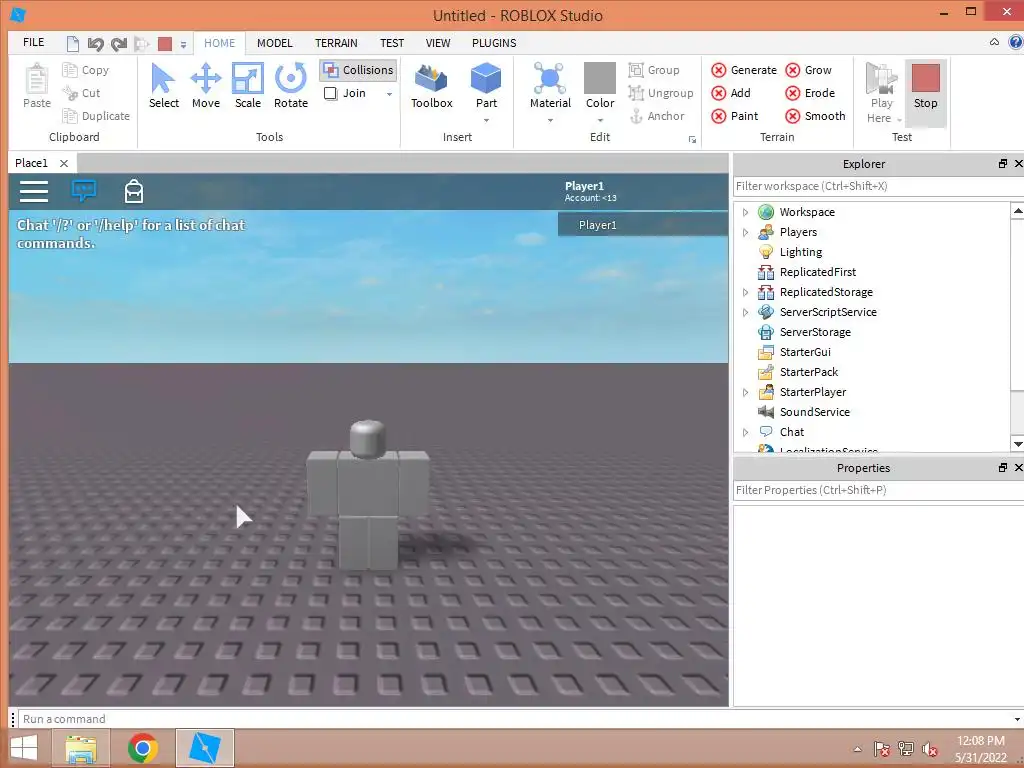
Task: Switch to the VIEW tab
Action: tap(438, 43)
